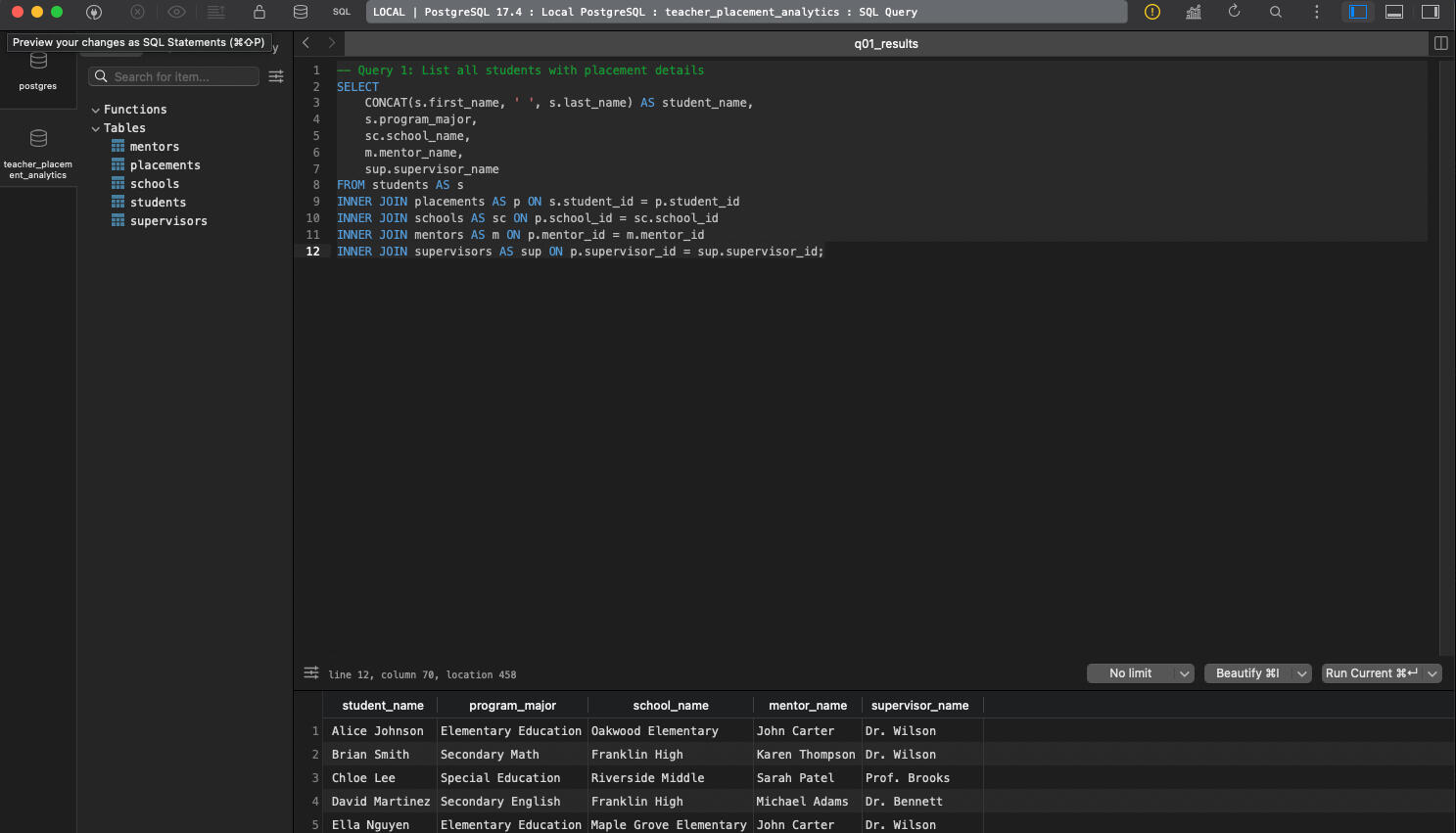Click the Beautify button

point(1246,673)
